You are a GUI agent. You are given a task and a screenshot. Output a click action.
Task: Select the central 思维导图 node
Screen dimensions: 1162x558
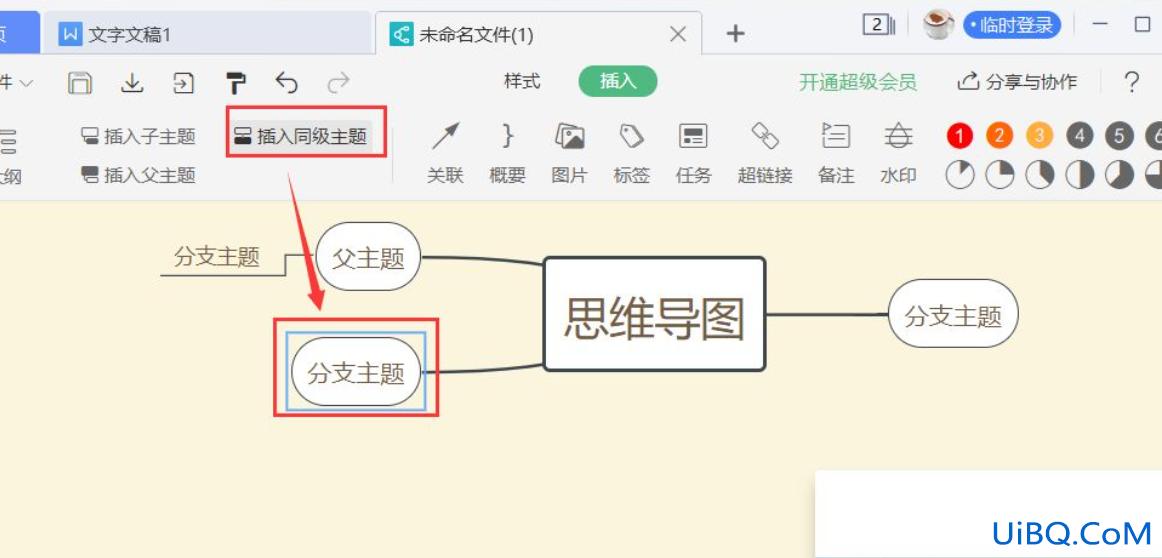point(654,314)
